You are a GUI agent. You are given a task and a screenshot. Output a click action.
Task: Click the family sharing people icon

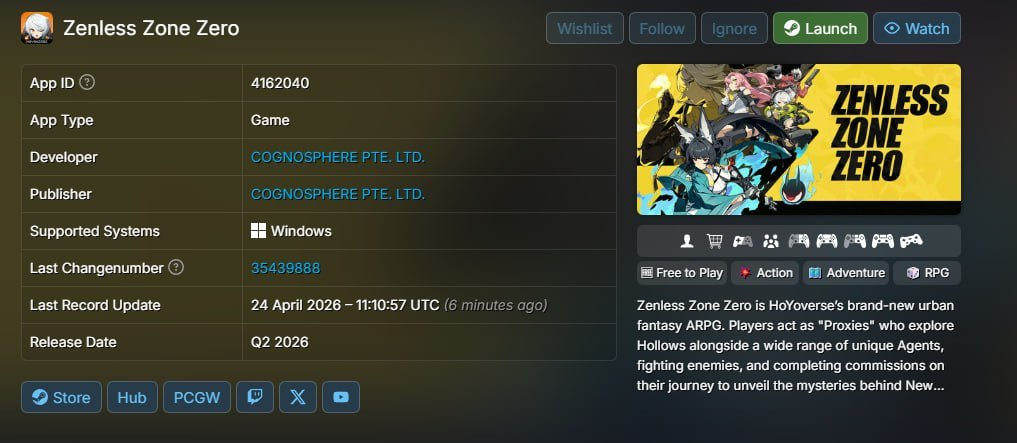point(771,241)
